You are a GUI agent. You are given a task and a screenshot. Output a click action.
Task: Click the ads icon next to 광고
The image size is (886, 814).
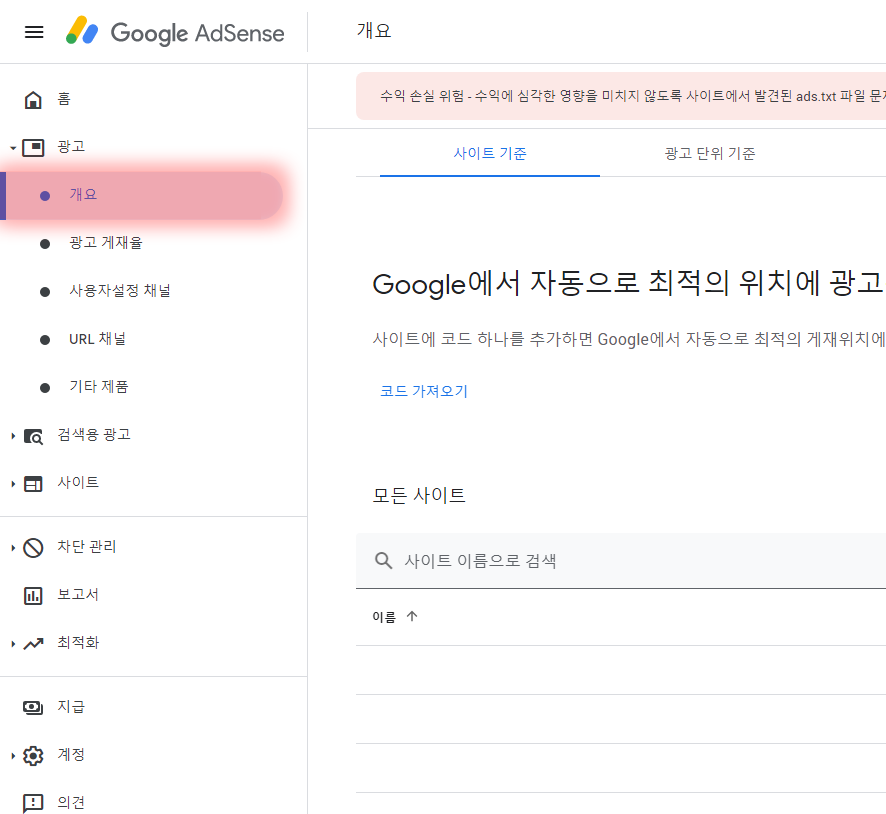point(33,147)
